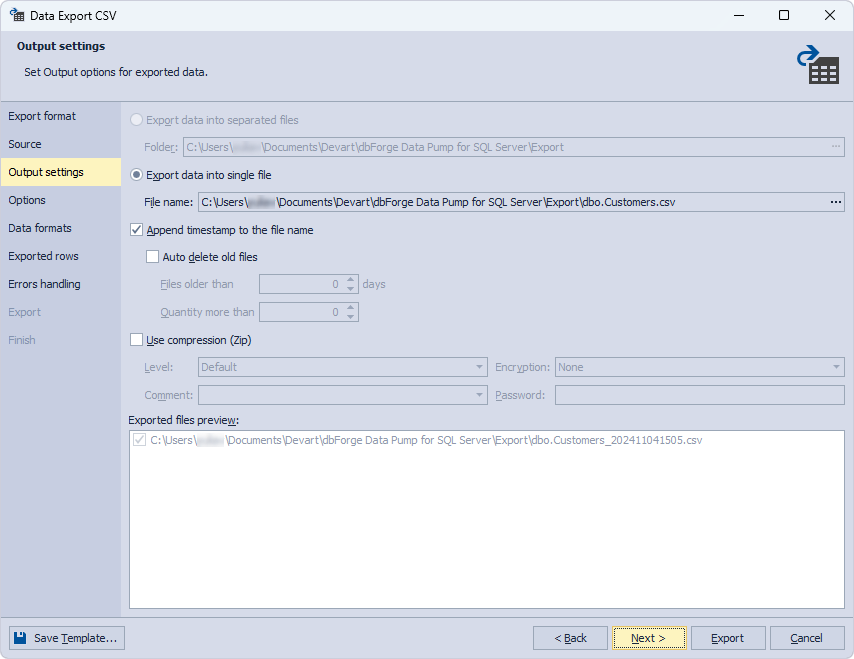Select the Output settings page
Viewport: 854px width, 659px height.
pyautogui.click(x=60, y=172)
